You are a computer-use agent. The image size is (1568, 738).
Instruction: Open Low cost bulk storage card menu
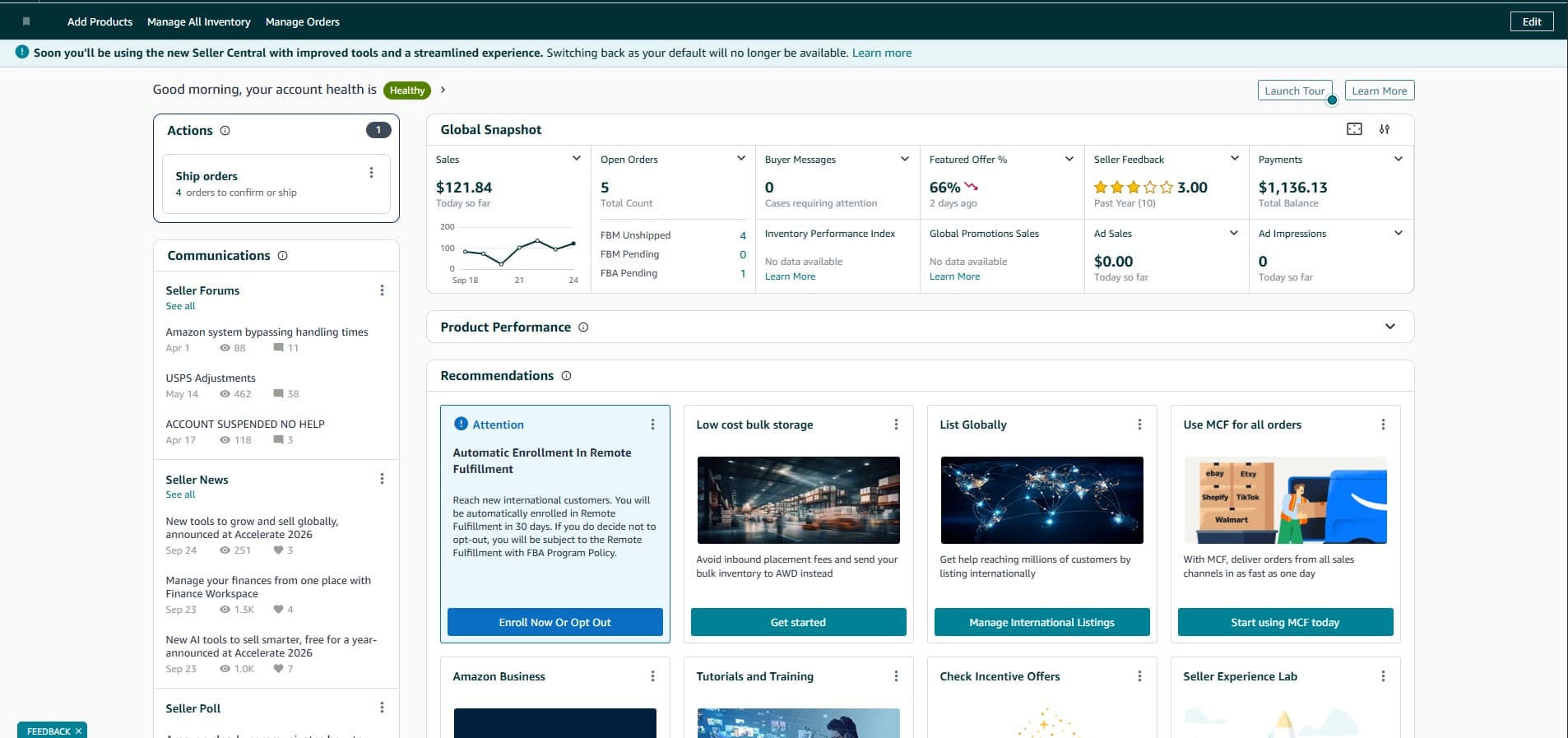[896, 425]
